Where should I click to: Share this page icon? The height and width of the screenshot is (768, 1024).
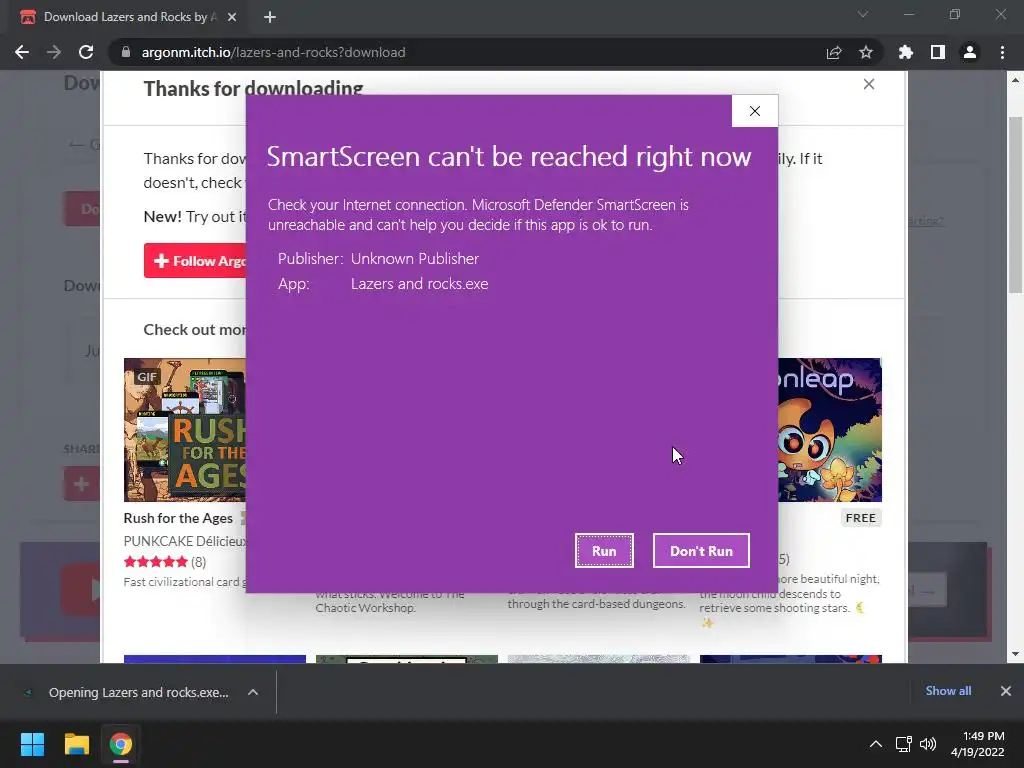(x=834, y=52)
